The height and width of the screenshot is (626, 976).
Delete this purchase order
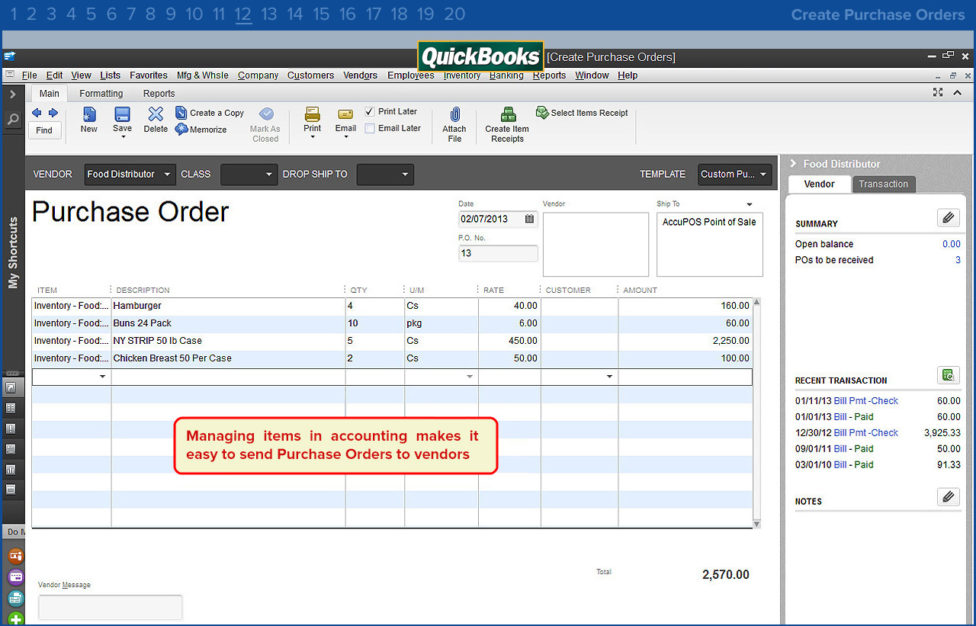[x=156, y=119]
